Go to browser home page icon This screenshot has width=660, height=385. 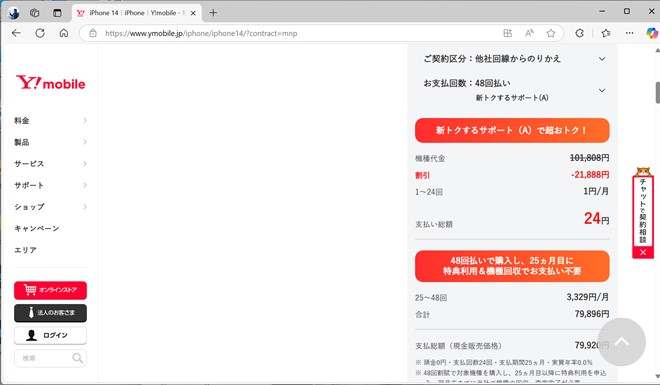[64, 33]
